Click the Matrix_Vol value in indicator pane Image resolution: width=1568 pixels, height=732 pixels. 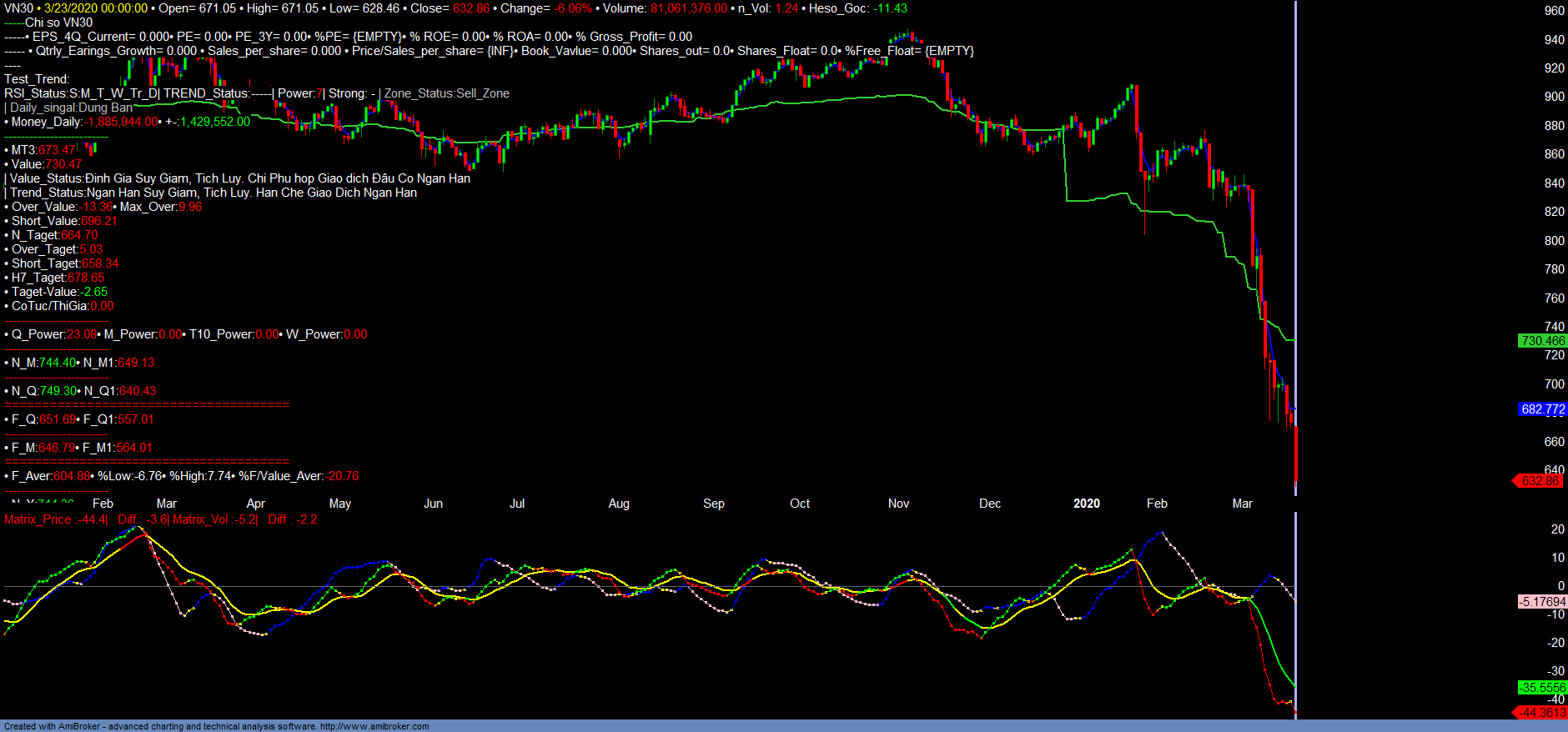pos(214,519)
